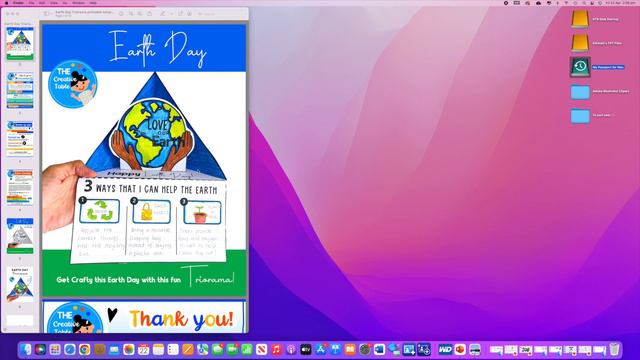Select the bottom blue folder on desktop

580,116
